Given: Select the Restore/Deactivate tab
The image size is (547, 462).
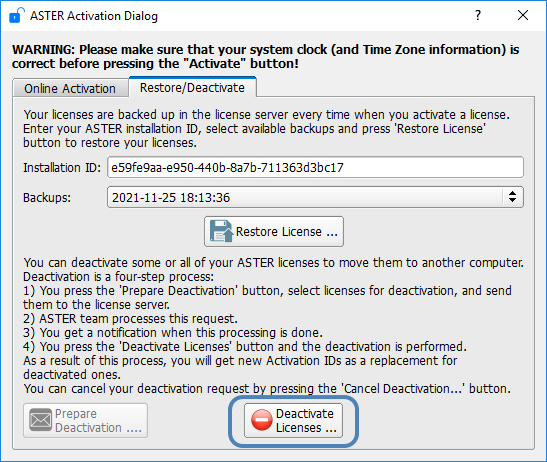Looking at the screenshot, I should [x=192, y=87].
